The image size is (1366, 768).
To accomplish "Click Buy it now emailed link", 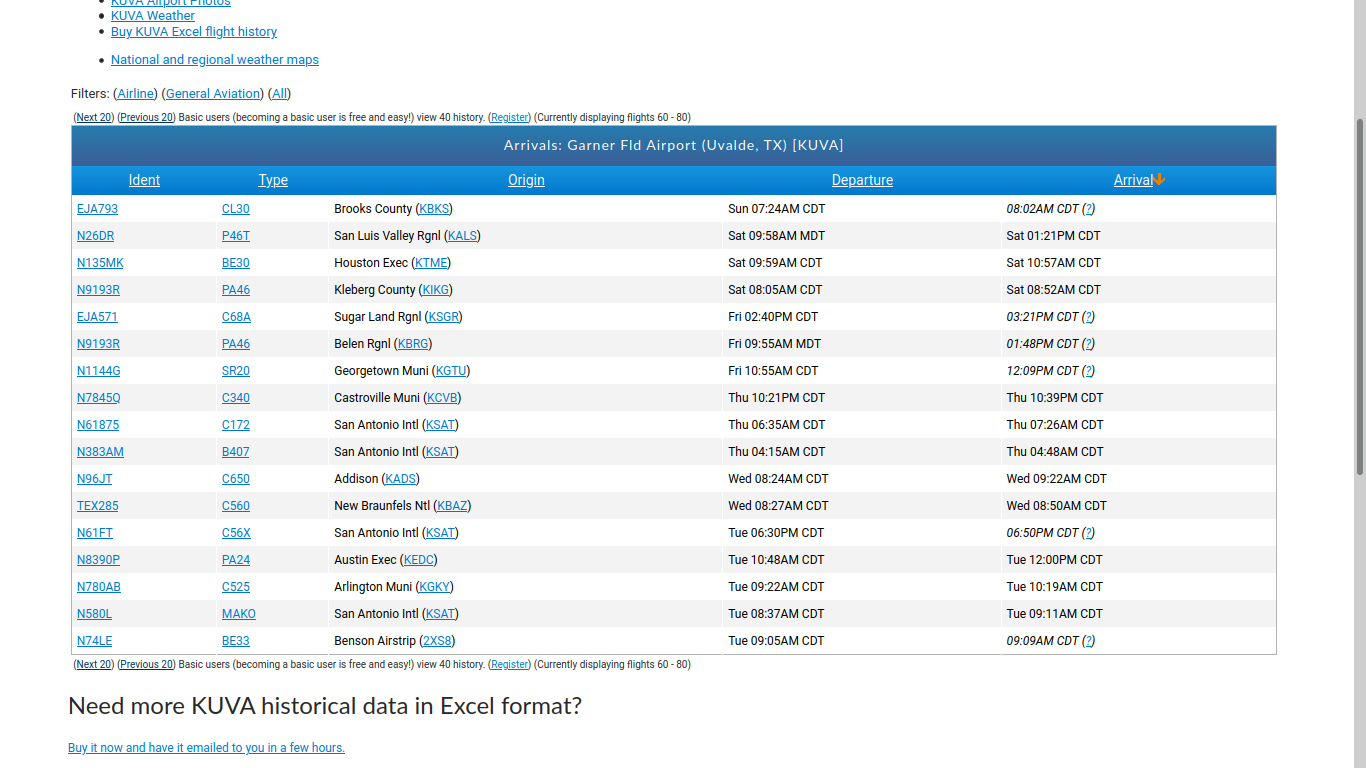I will [x=206, y=748].
